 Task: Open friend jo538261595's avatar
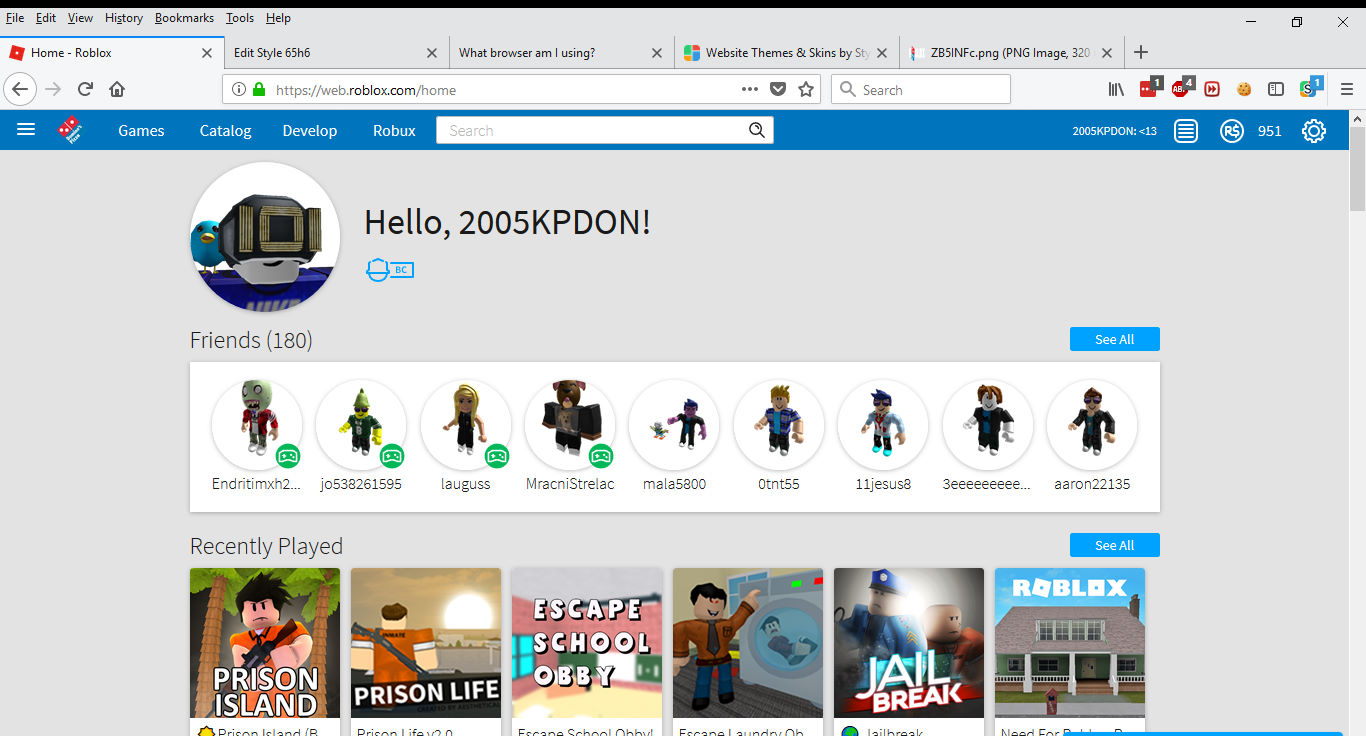coord(361,424)
